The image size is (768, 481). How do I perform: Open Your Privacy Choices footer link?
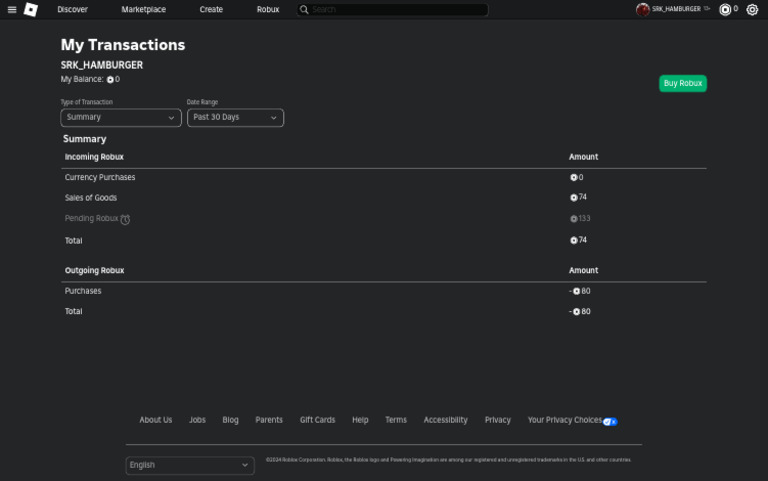565,420
